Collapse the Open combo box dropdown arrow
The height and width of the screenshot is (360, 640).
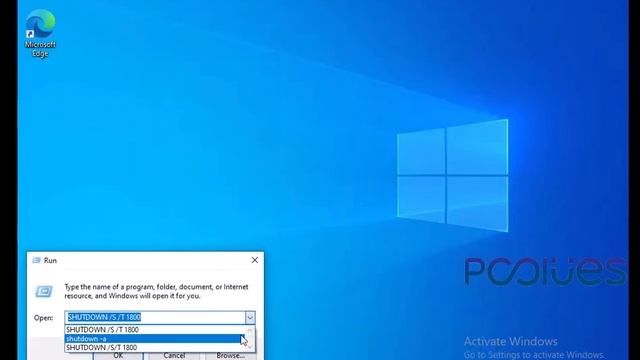pyautogui.click(x=250, y=317)
